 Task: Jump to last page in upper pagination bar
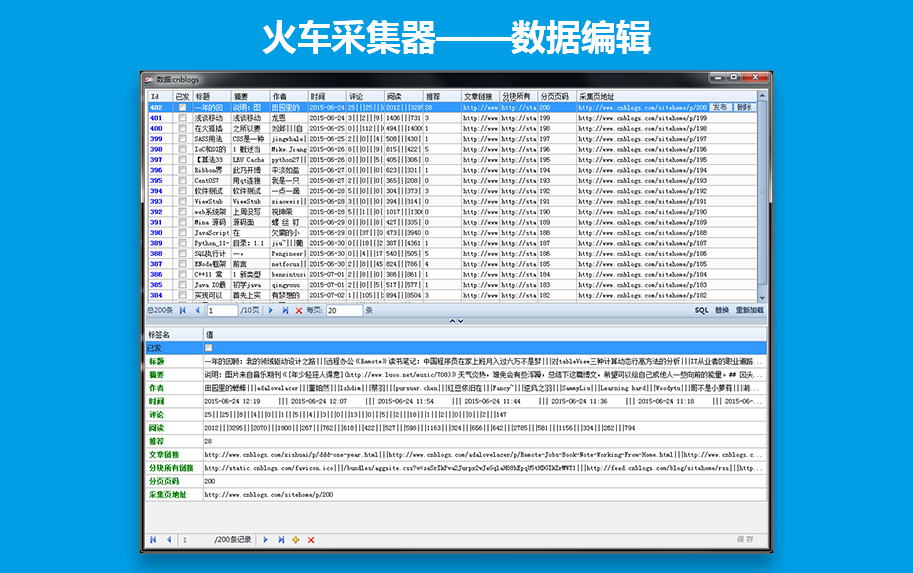285,311
